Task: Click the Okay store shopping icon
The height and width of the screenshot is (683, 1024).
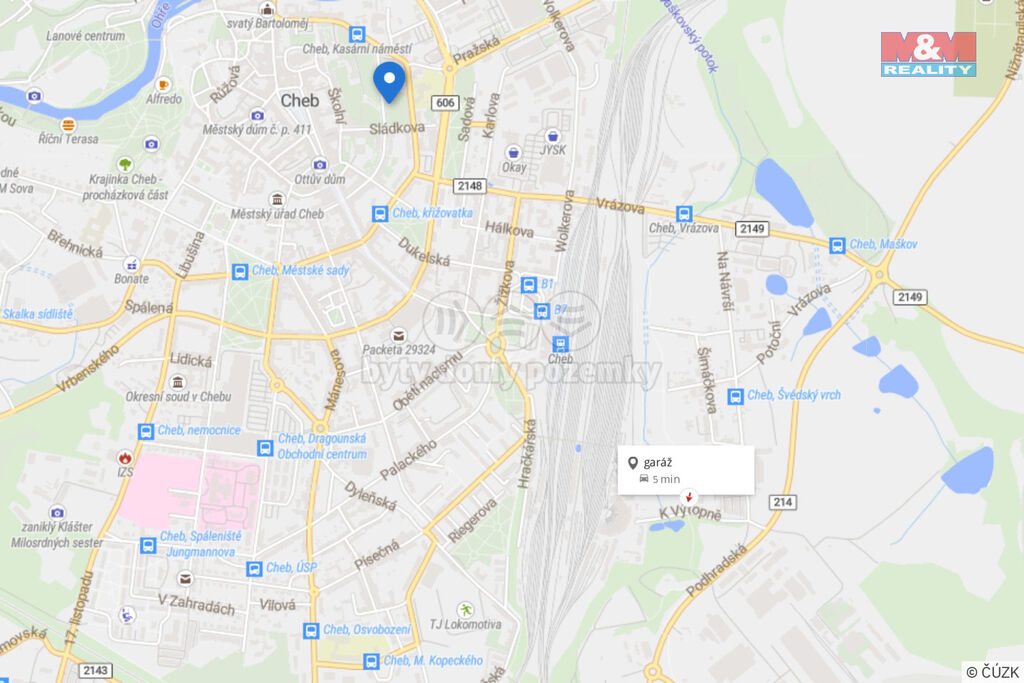Action: [513, 153]
